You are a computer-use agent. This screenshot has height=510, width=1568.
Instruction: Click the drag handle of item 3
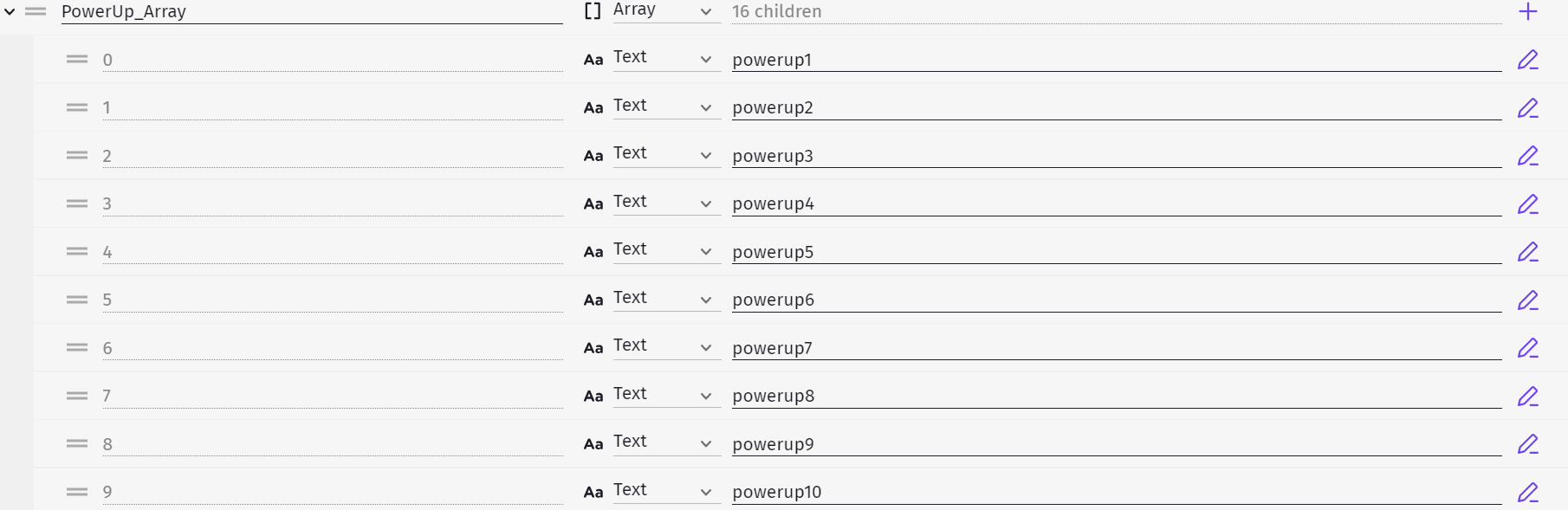(x=77, y=203)
